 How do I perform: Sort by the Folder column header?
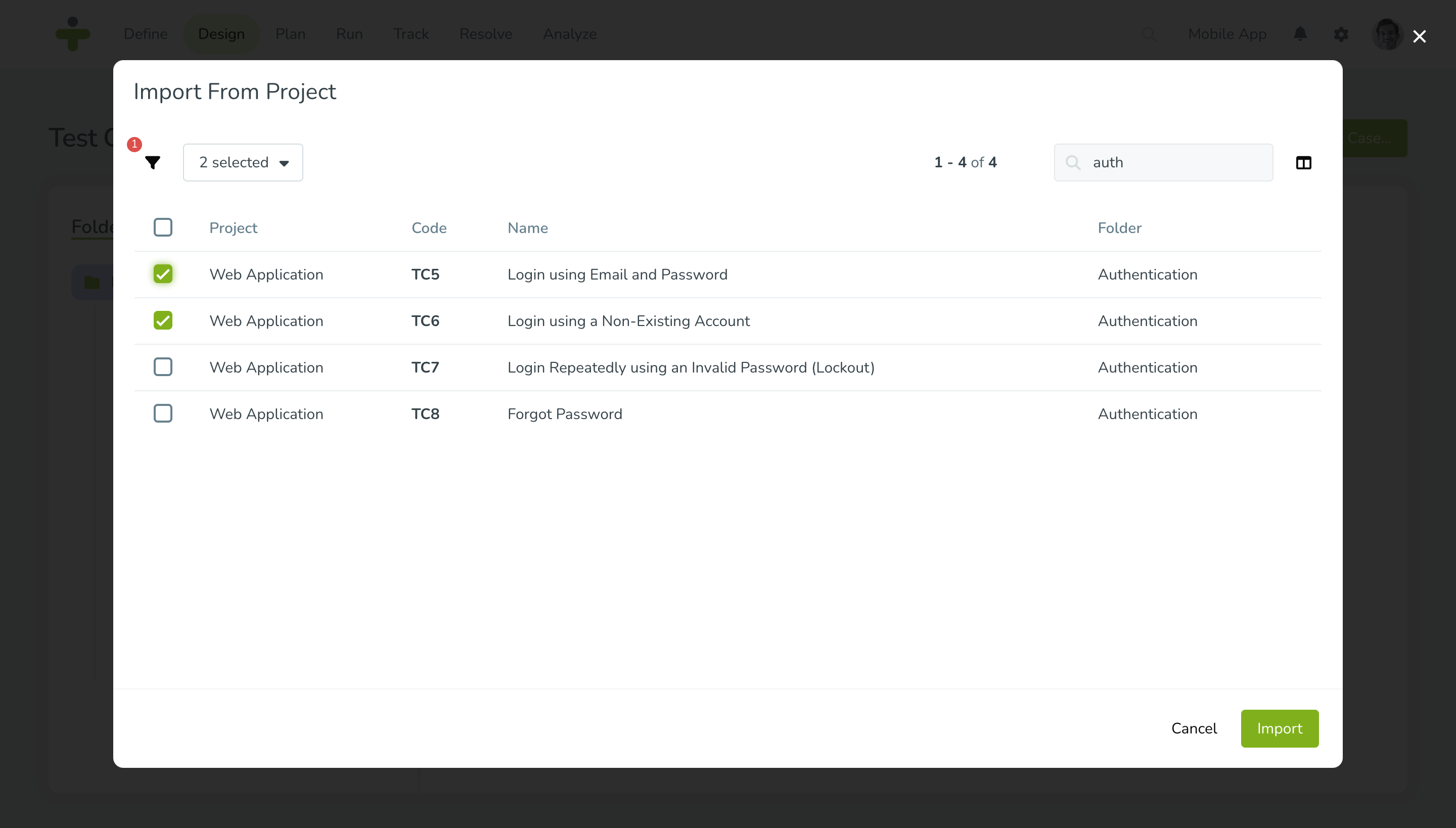pyautogui.click(x=1119, y=228)
